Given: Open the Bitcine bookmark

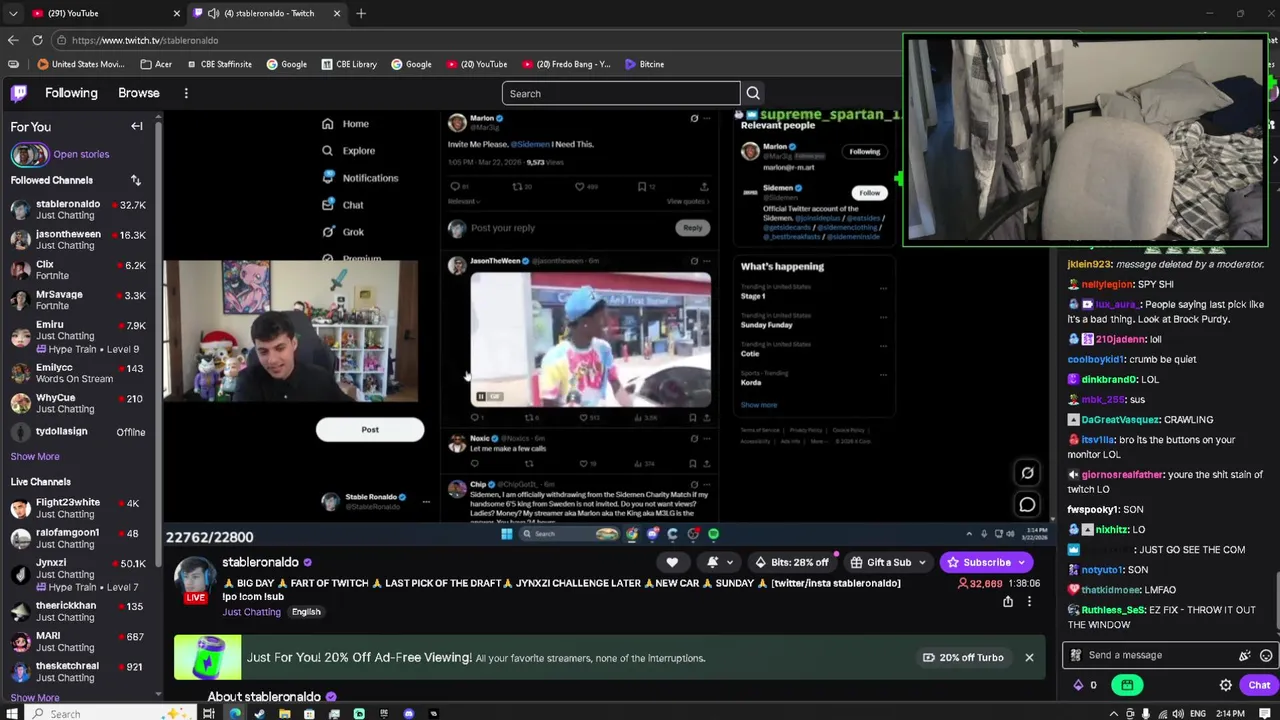Looking at the screenshot, I should (644, 64).
